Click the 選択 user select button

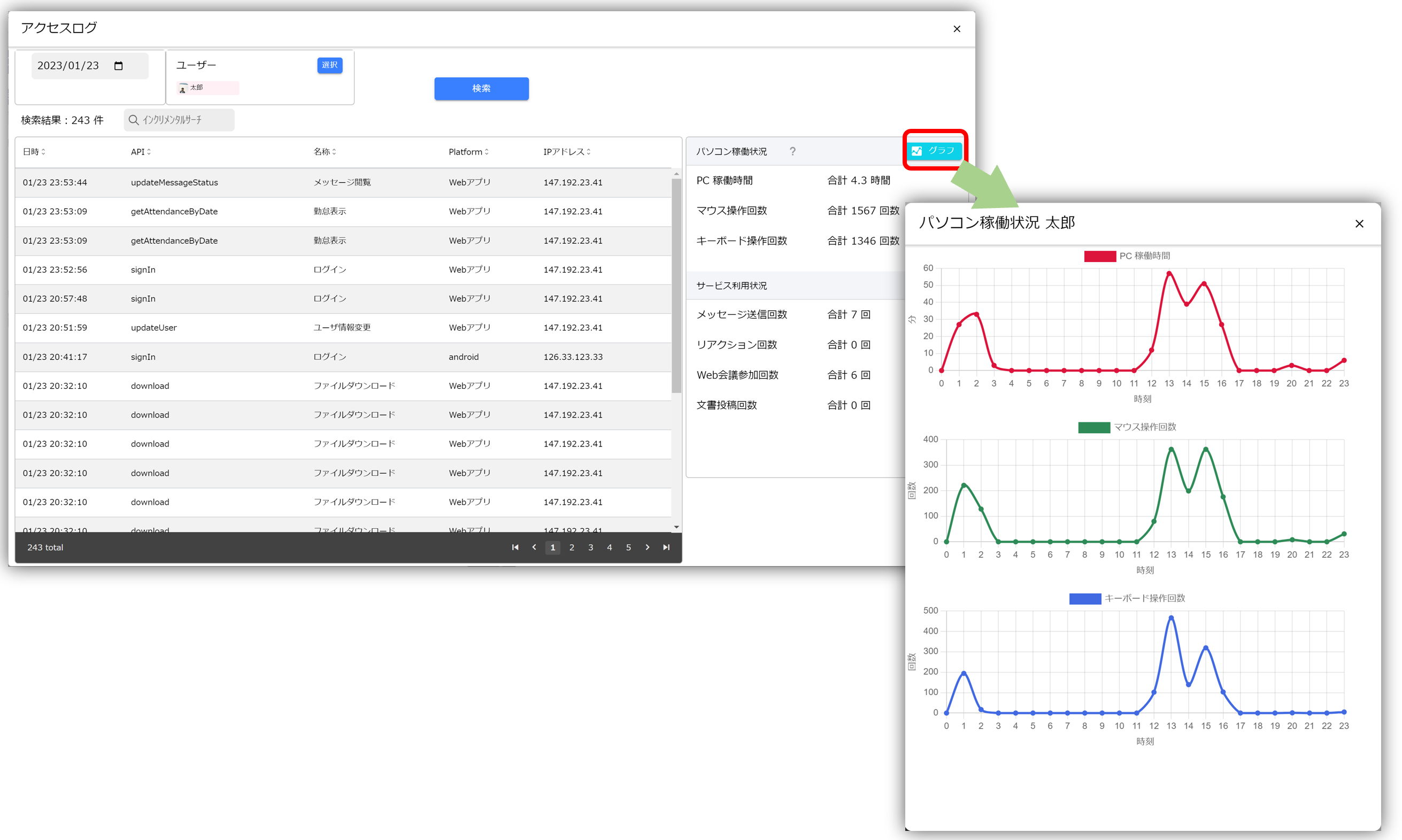pyautogui.click(x=329, y=65)
